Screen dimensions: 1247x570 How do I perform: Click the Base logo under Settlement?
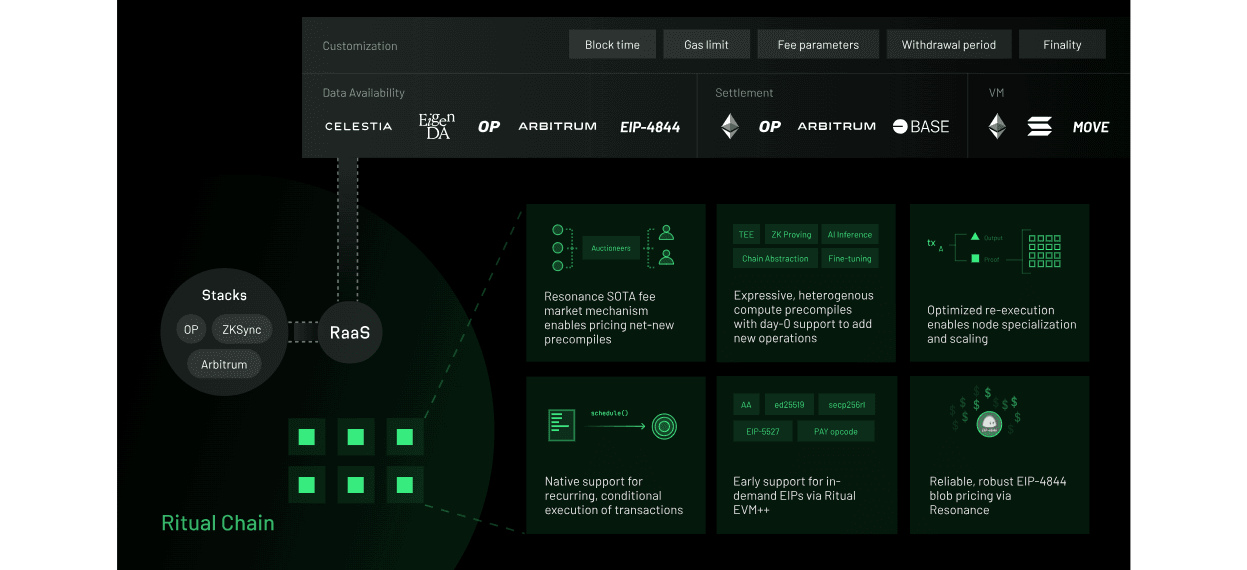[x=921, y=127]
